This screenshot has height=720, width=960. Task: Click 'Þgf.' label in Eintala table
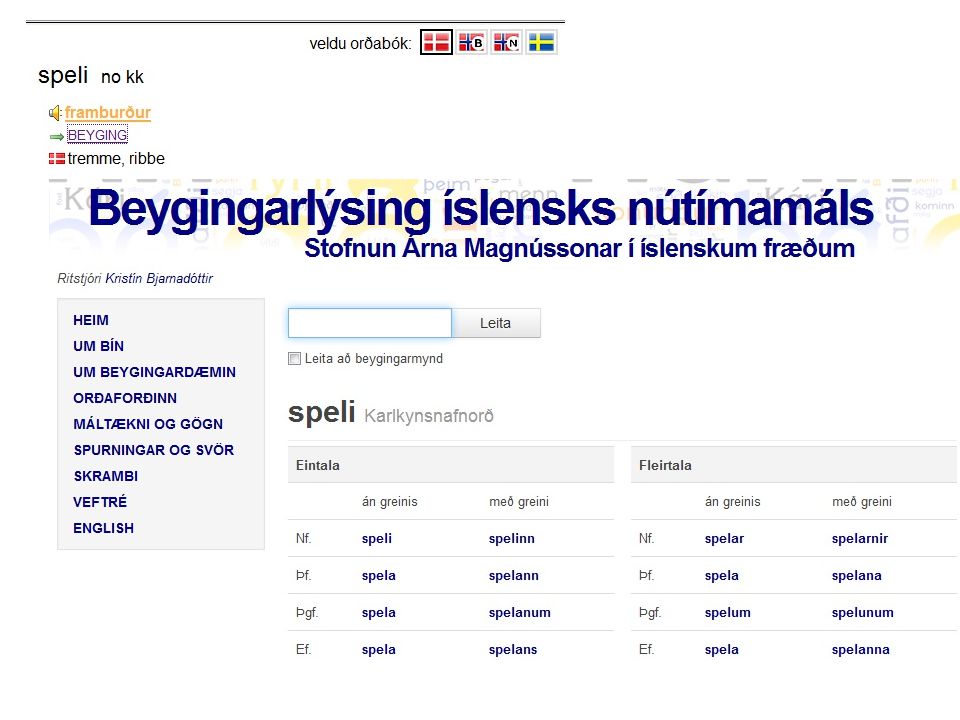(307, 613)
